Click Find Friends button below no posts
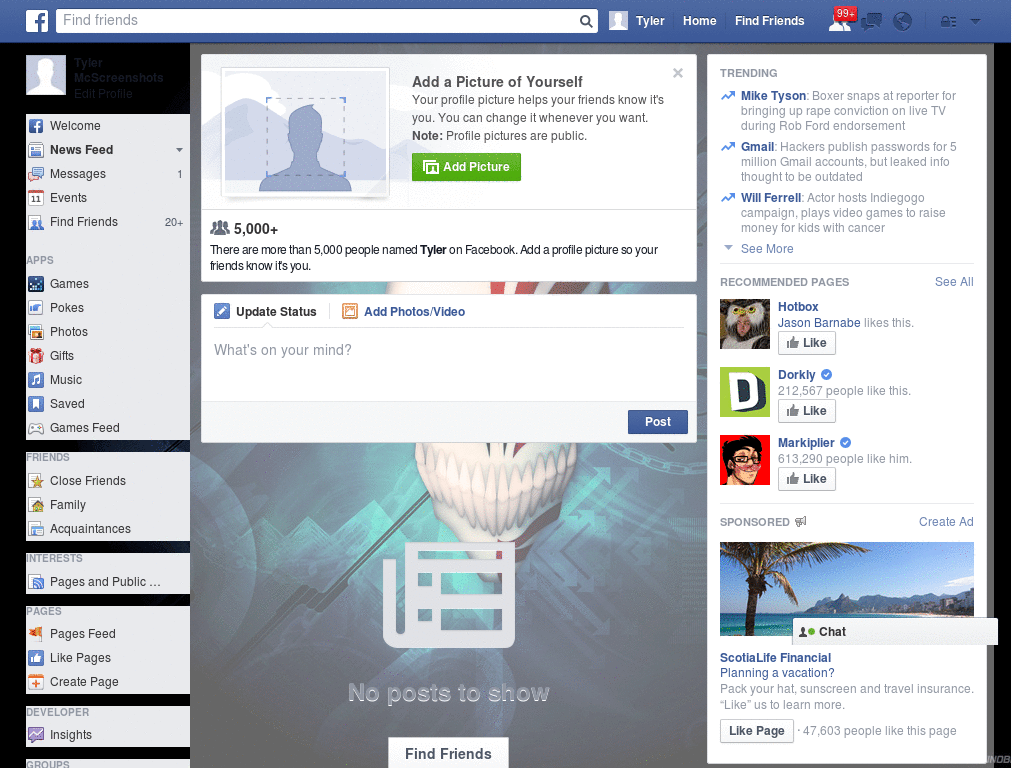 pos(448,753)
